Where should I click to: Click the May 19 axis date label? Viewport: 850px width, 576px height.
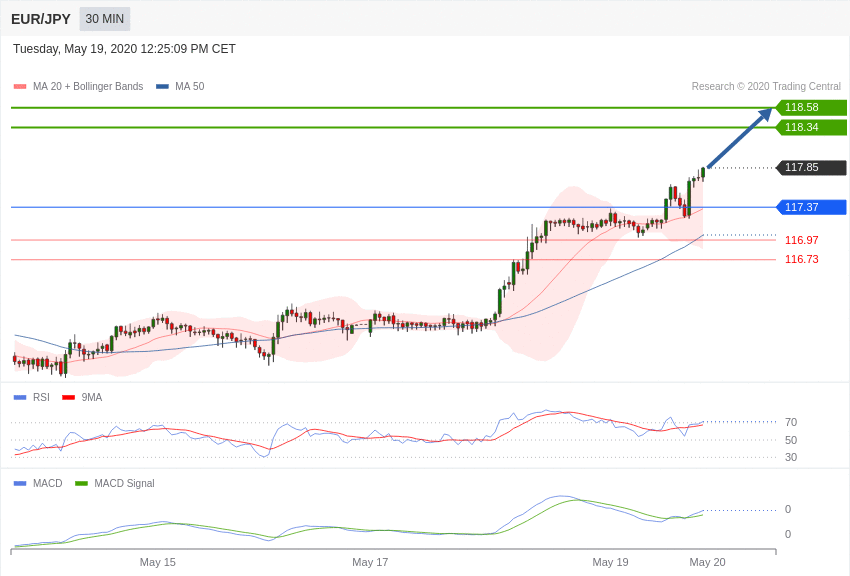point(610,562)
